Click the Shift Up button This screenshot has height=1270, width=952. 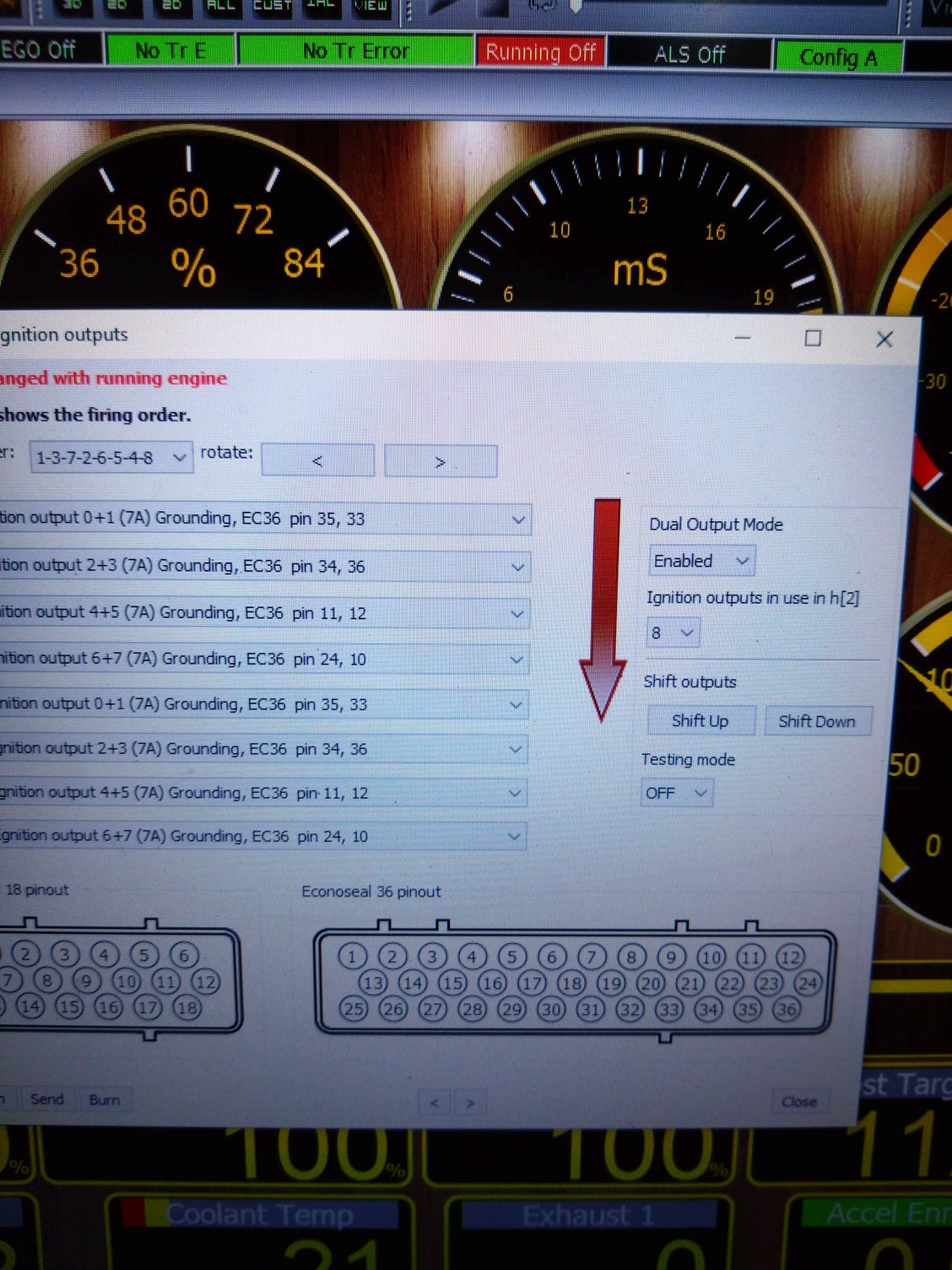[700, 721]
